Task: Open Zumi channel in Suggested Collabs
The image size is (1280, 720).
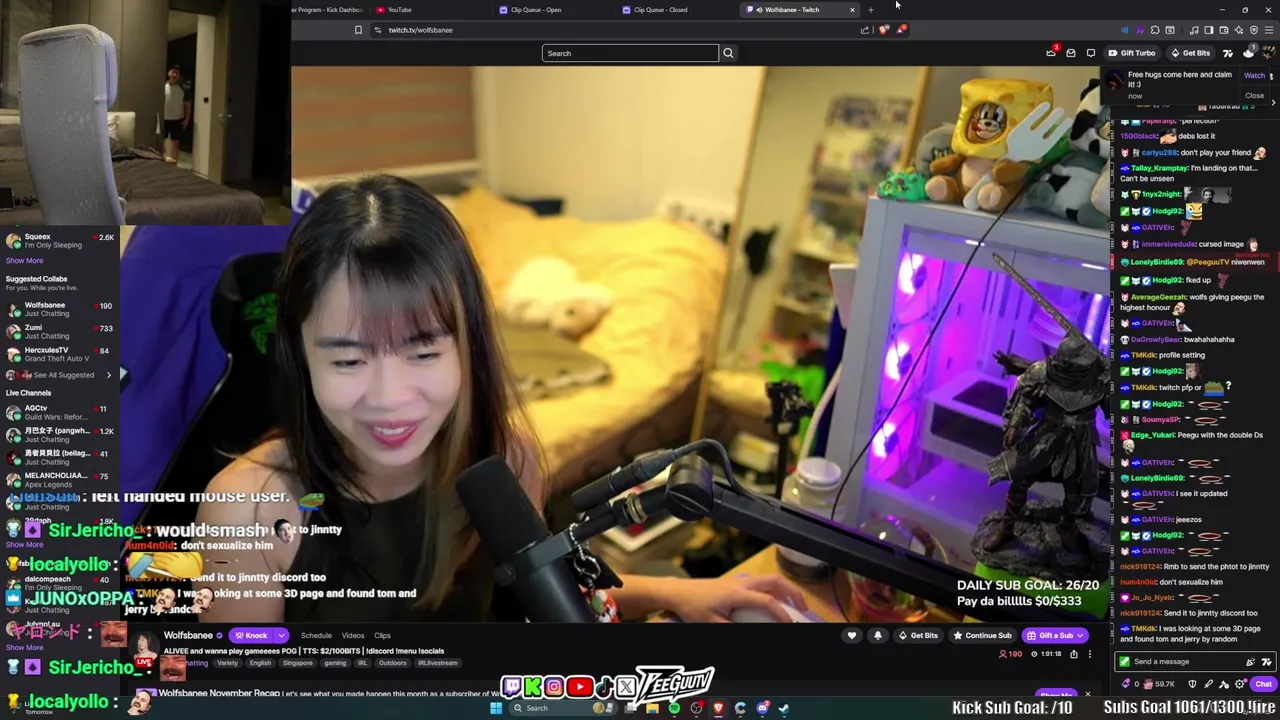Action: pyautogui.click(x=60, y=331)
